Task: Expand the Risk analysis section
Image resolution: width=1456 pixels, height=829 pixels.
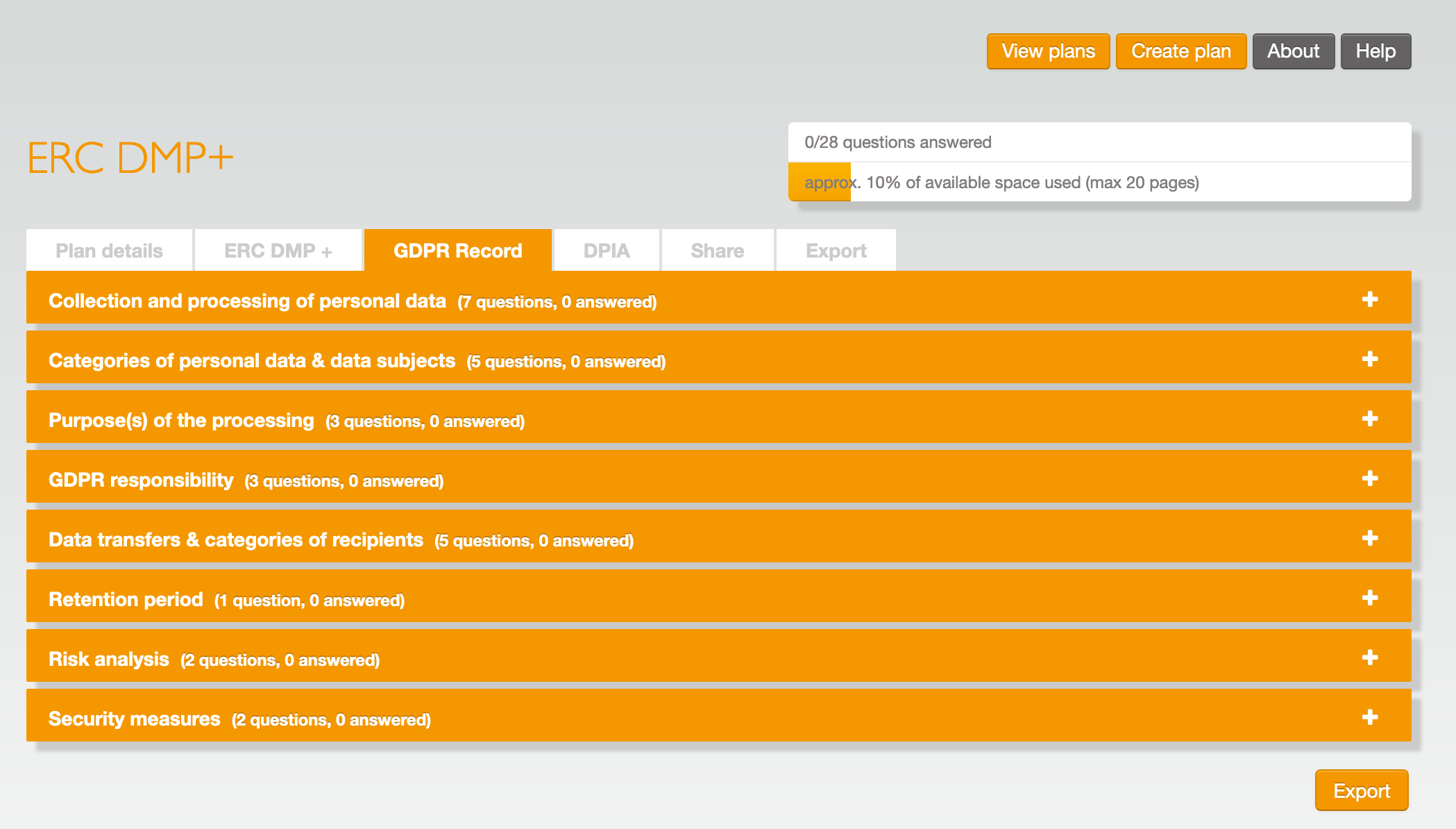Action: [x=719, y=655]
